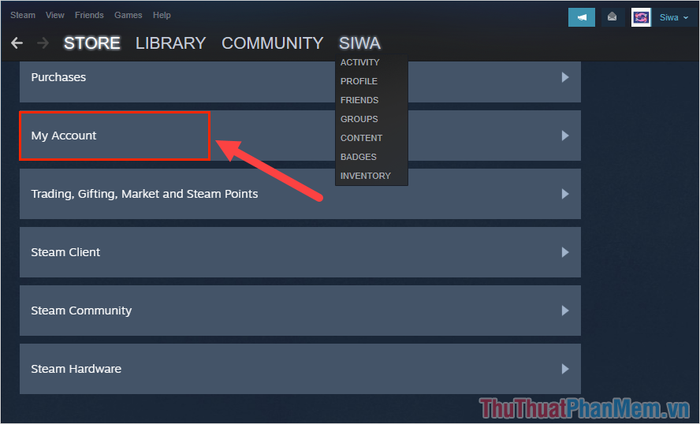Open the Games menu
This screenshot has height=424, width=700.
click(128, 15)
